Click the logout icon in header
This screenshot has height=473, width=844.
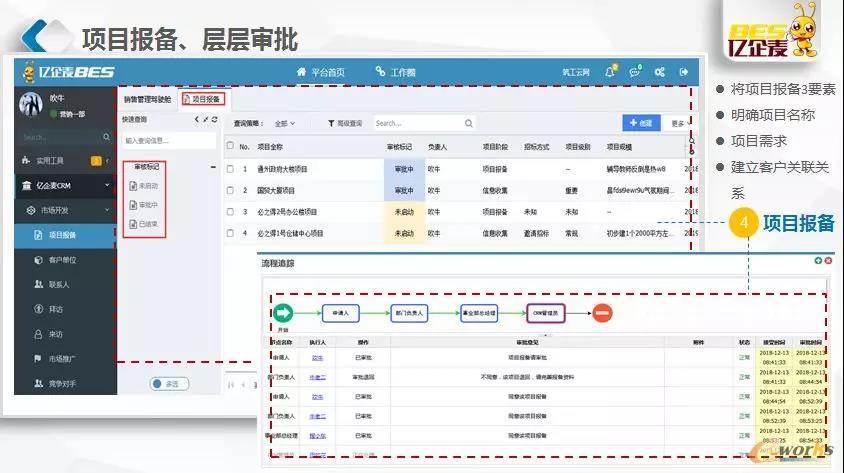[684, 72]
